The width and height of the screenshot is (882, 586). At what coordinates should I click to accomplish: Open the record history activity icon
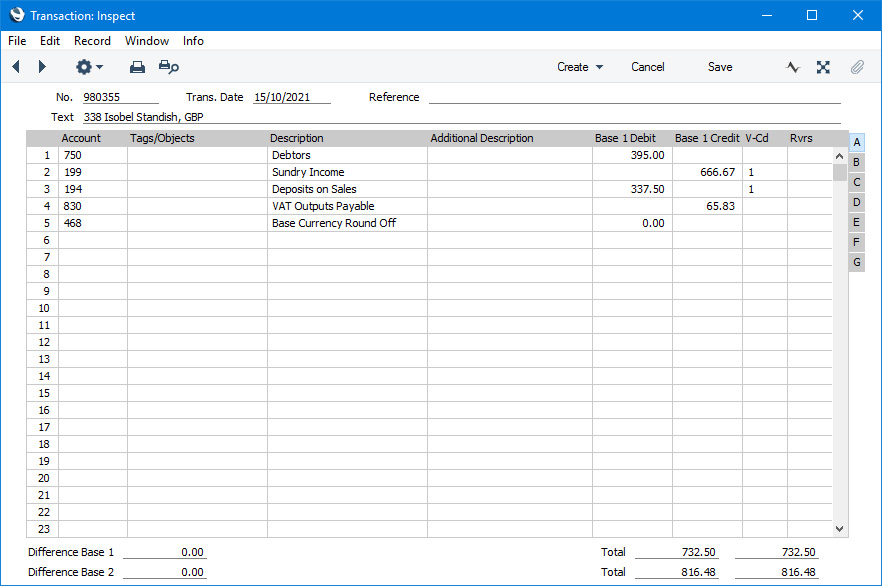[793, 67]
